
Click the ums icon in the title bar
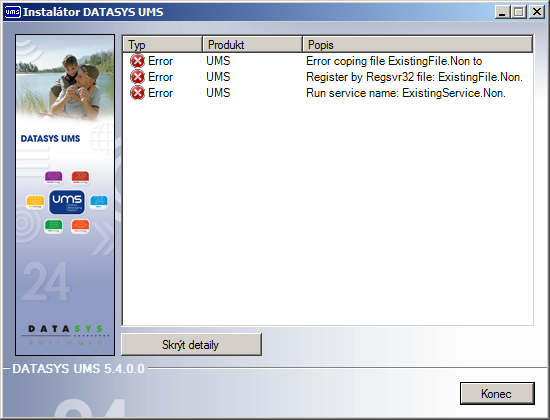(13, 12)
